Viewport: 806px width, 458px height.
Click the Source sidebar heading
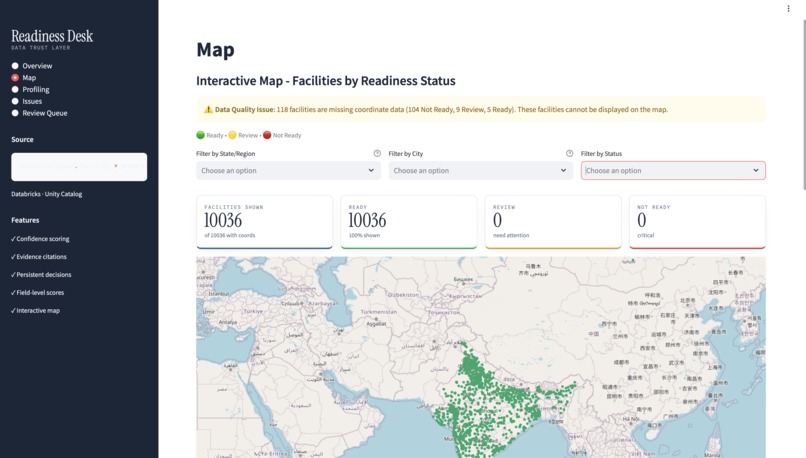(22, 139)
